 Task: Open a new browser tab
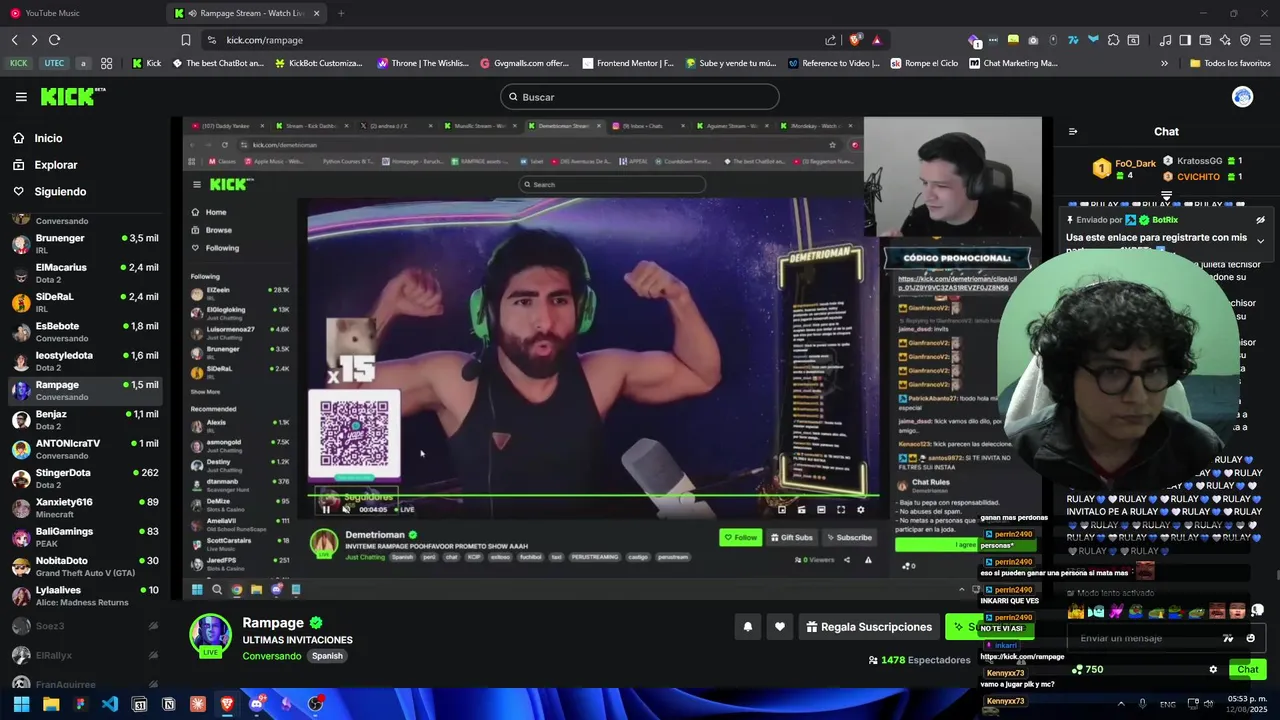coord(341,13)
